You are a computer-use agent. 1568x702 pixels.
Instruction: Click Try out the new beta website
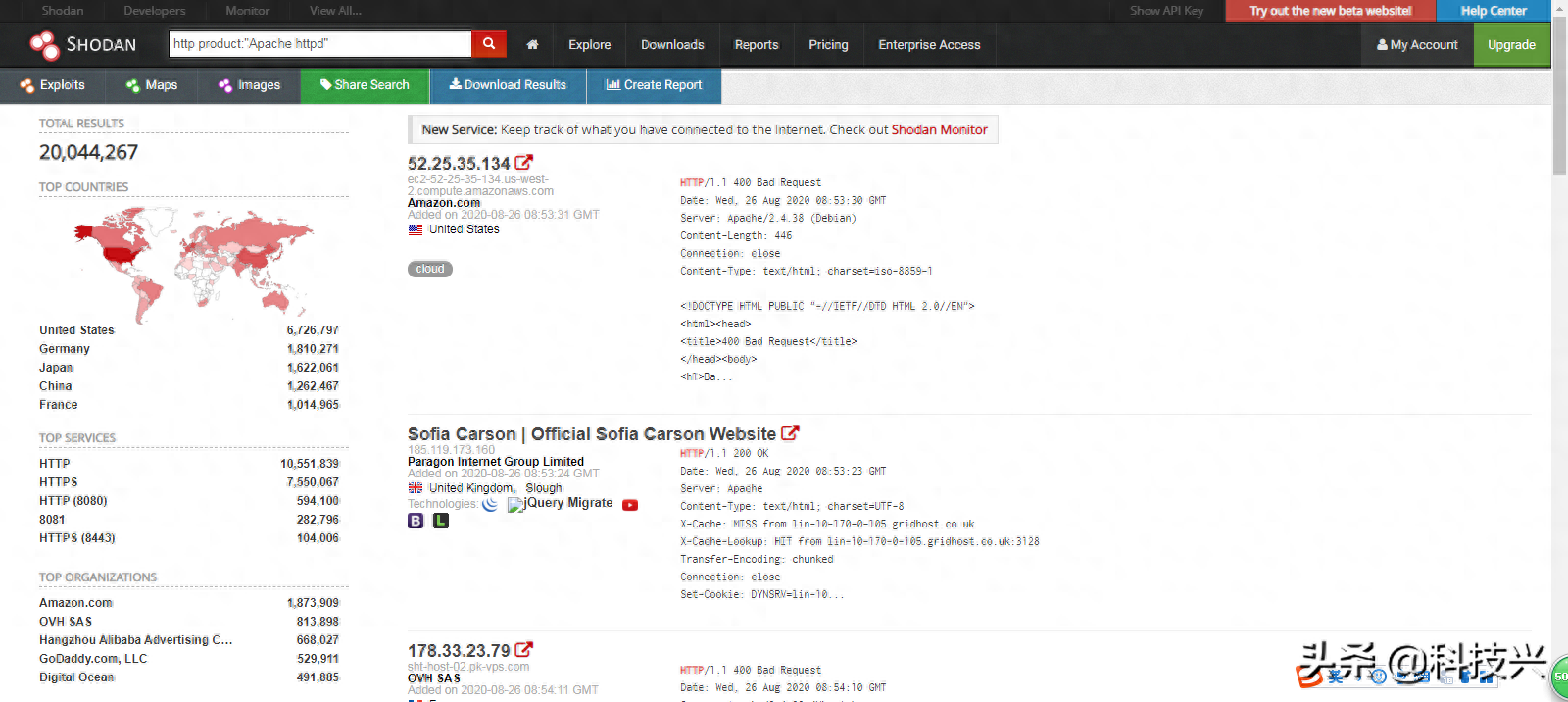click(x=1330, y=11)
